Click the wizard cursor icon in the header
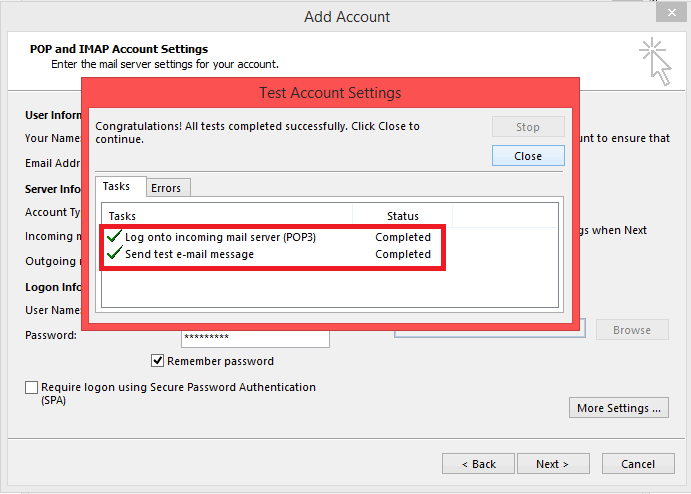691x494 pixels. pyautogui.click(x=655, y=61)
